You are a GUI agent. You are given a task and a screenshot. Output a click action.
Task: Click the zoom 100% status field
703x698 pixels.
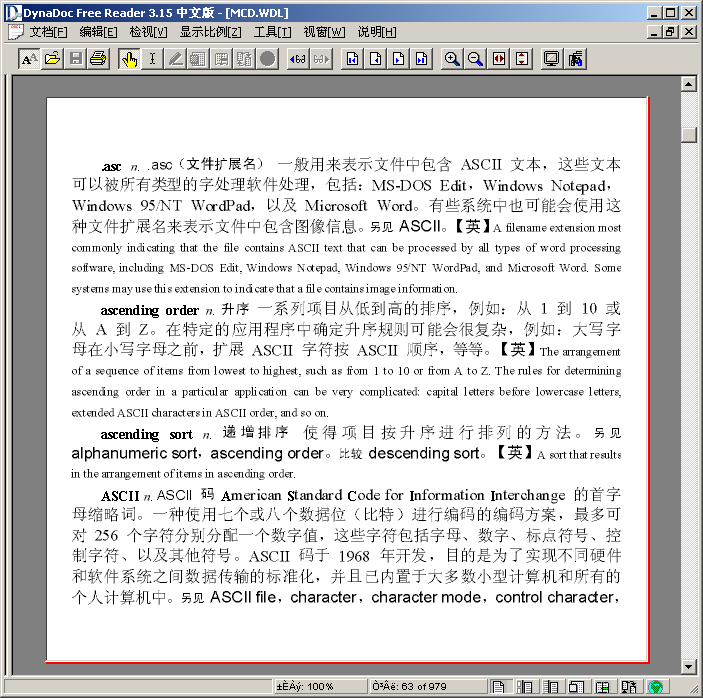coord(320,686)
